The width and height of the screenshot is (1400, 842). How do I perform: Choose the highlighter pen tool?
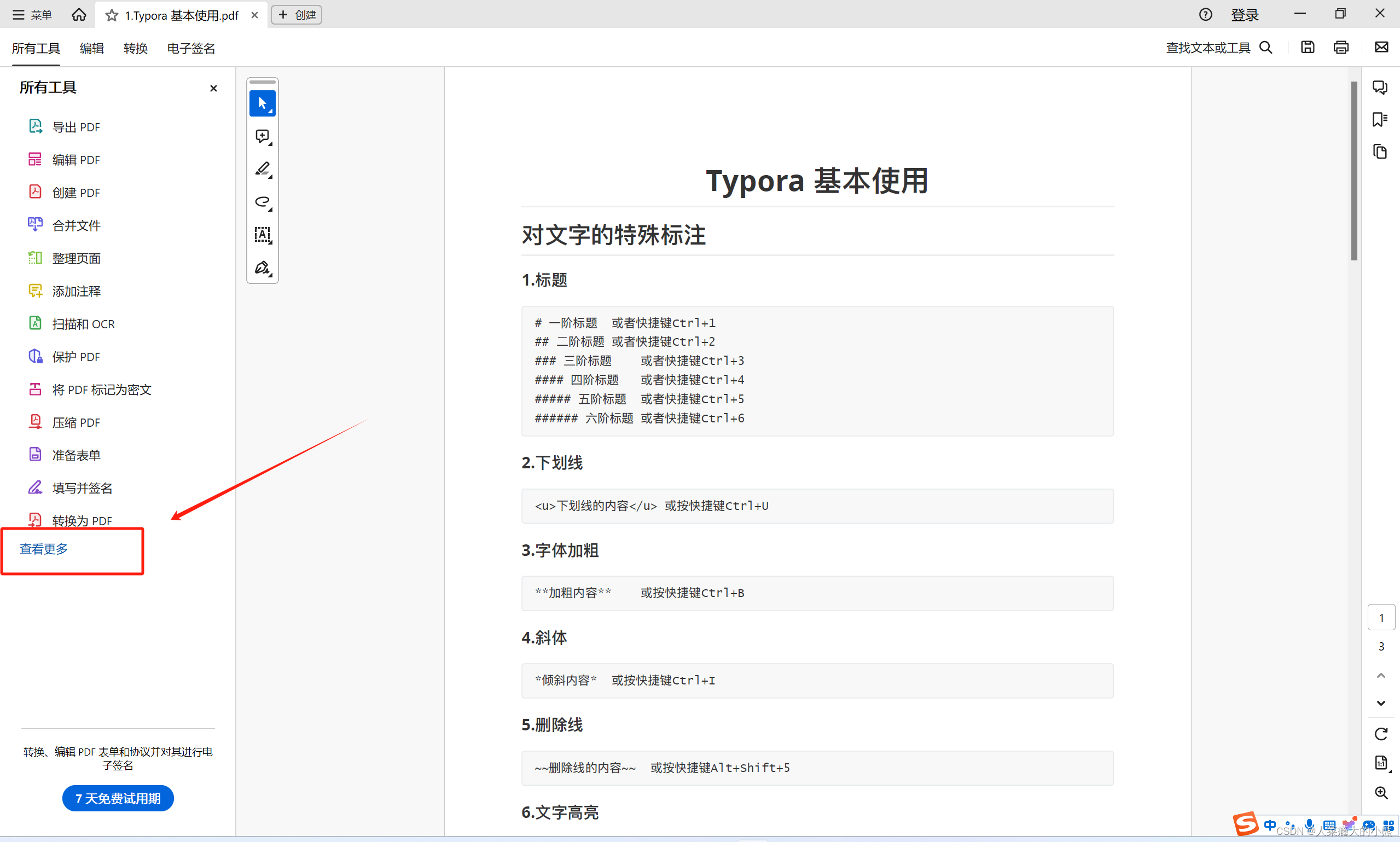click(x=262, y=169)
